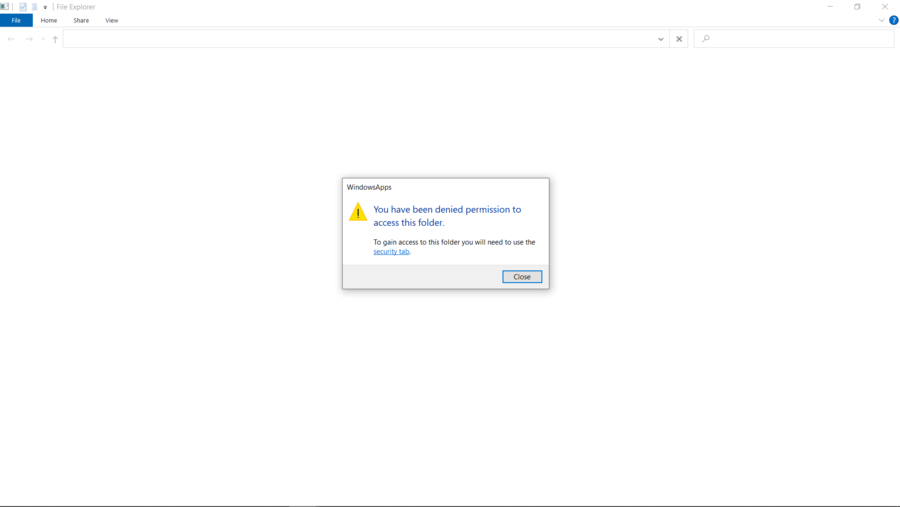Viewport: 900px width, 507px height.
Task: Click the search box
Action: [x=794, y=39]
